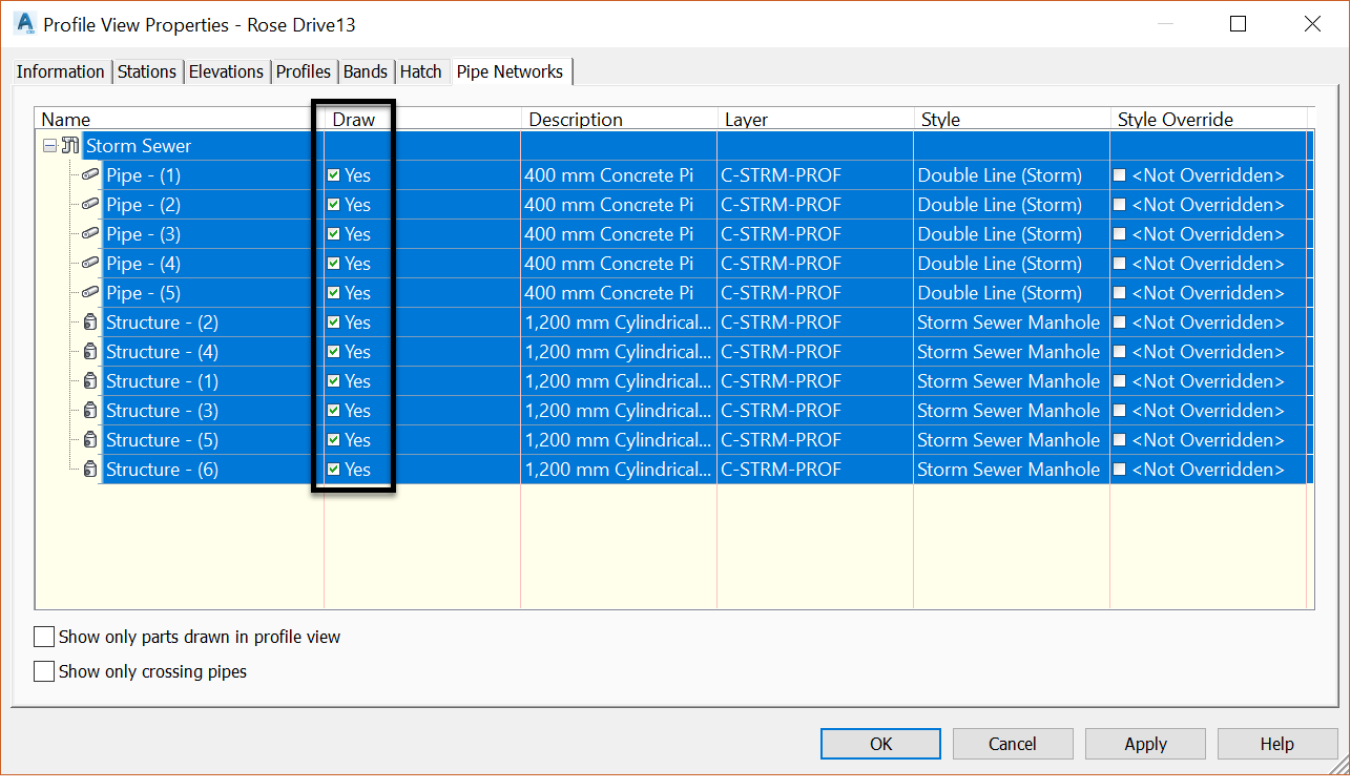Click the Style Override column header
The image size is (1350, 776).
pos(1208,119)
